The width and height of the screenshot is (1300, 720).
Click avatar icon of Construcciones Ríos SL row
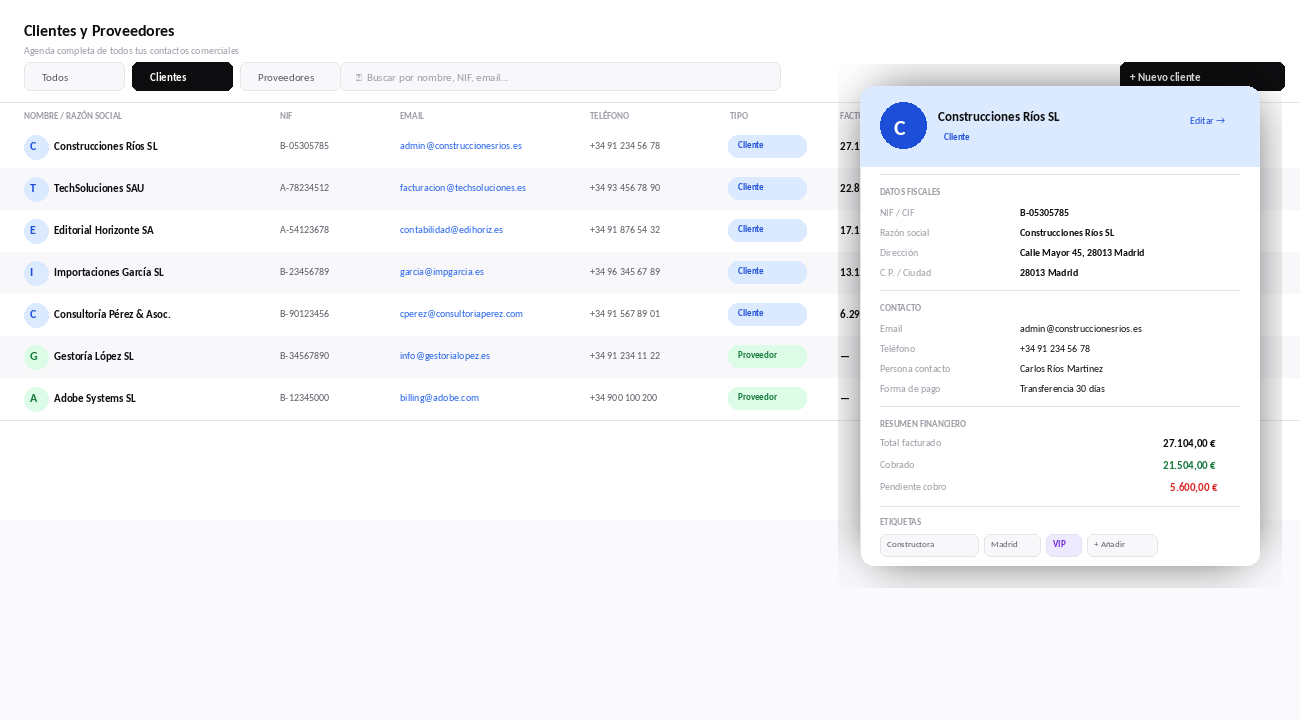36,147
